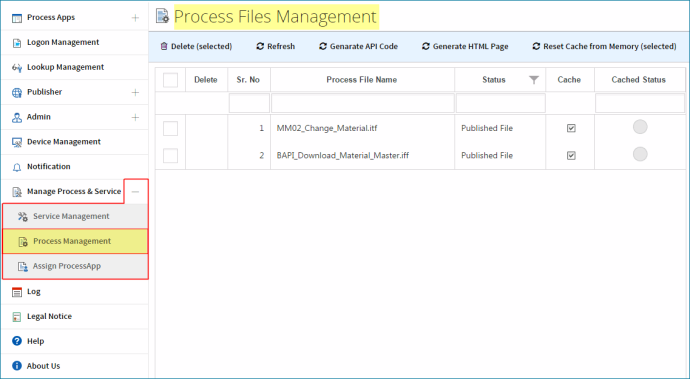
Task: Click the Device Management icon
Action: pos(17,142)
